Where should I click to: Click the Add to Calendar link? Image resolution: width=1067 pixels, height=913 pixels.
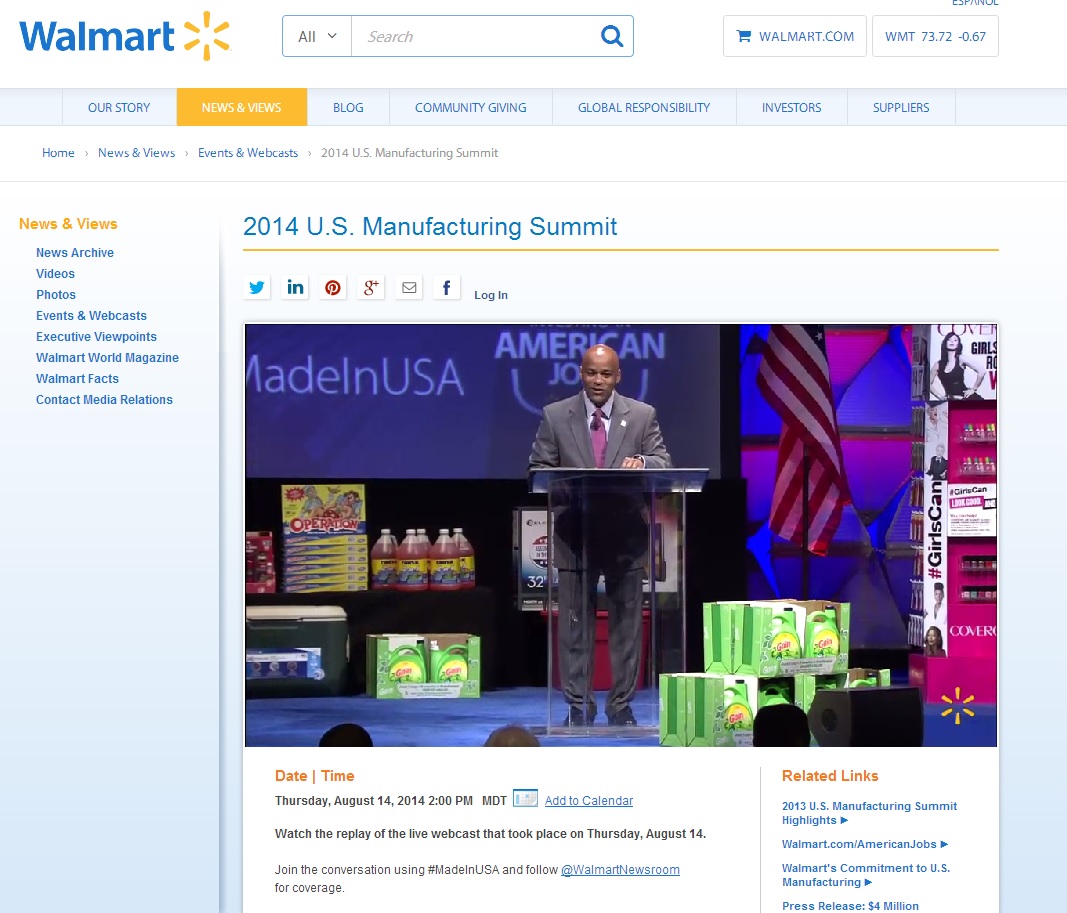589,801
